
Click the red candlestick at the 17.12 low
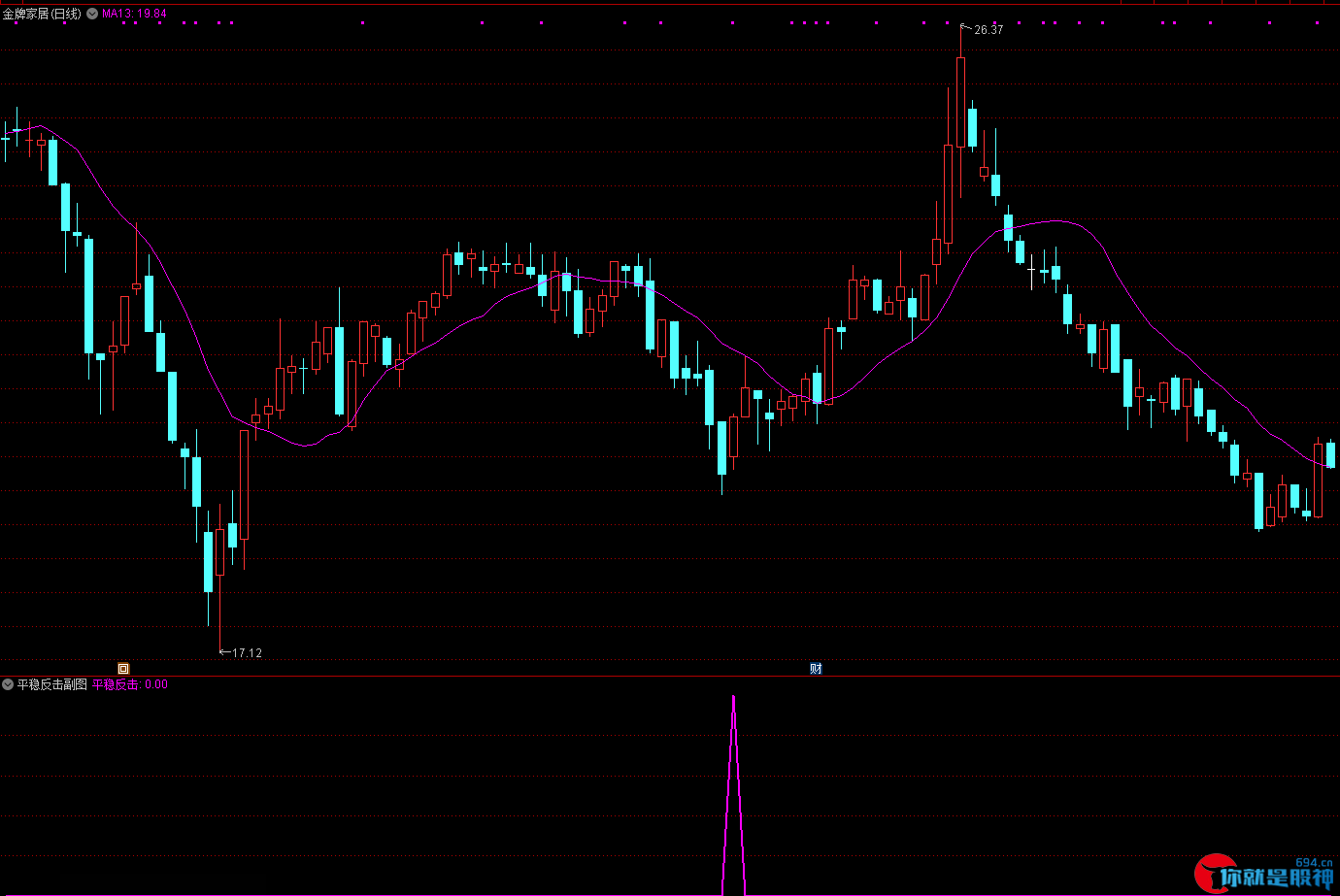pyautogui.click(x=220, y=553)
